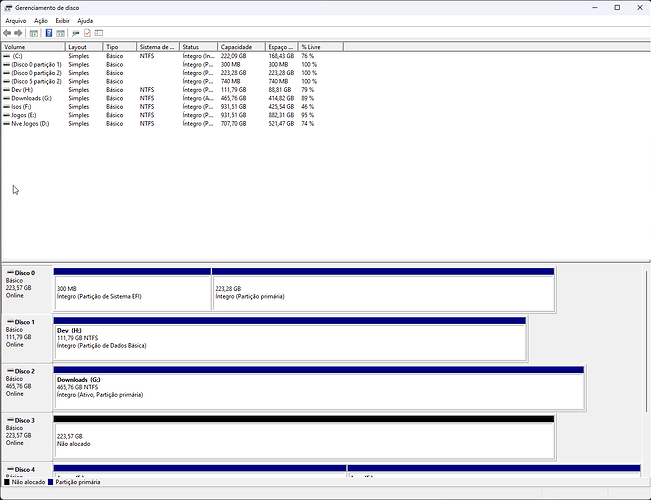The image size is (651, 500).
Task: Click the last toolbar icon for view settings
Action: [x=100, y=32]
